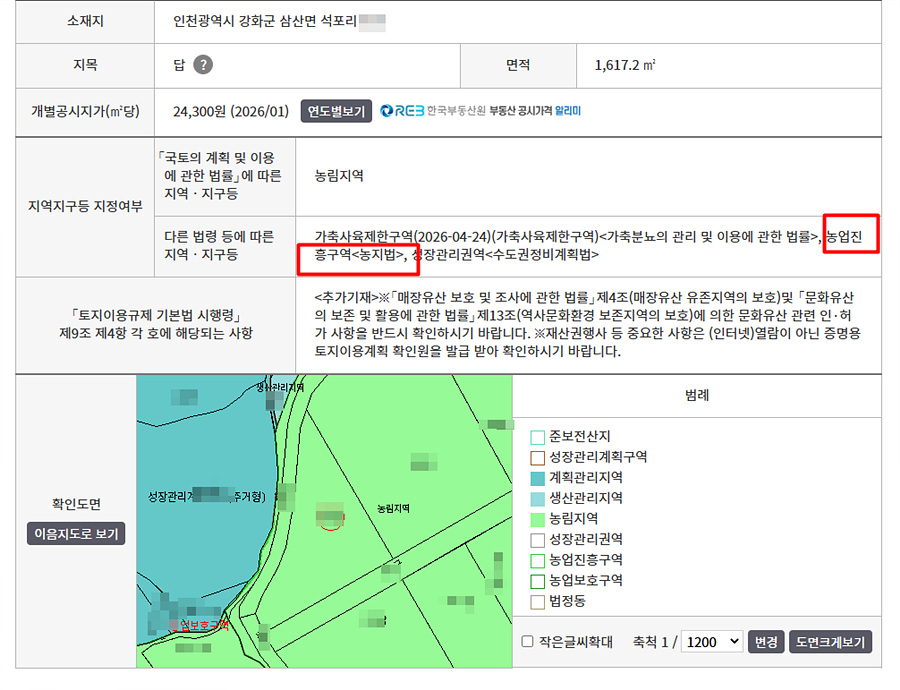Click the 준보전산지 legend swatch
Viewport: 900px width, 690px height.
pyautogui.click(x=537, y=437)
